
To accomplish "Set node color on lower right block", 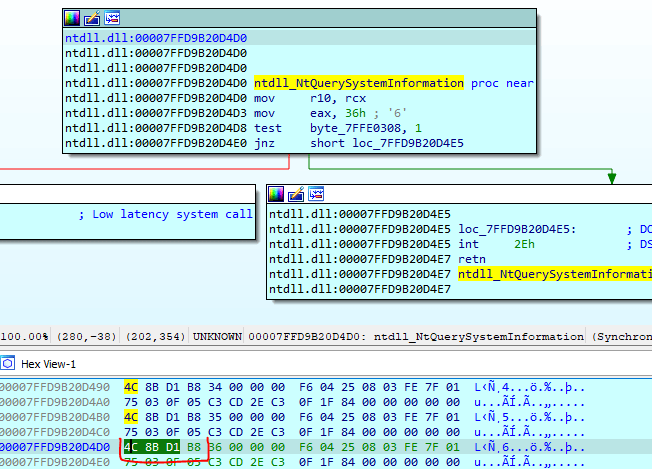I will [x=277, y=193].
